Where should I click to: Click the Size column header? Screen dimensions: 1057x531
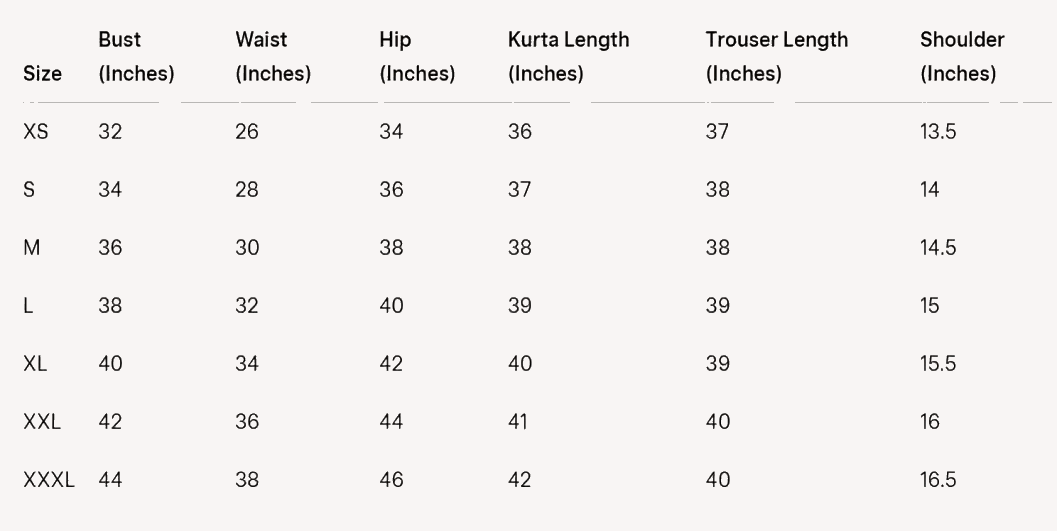pyautogui.click(x=42, y=74)
